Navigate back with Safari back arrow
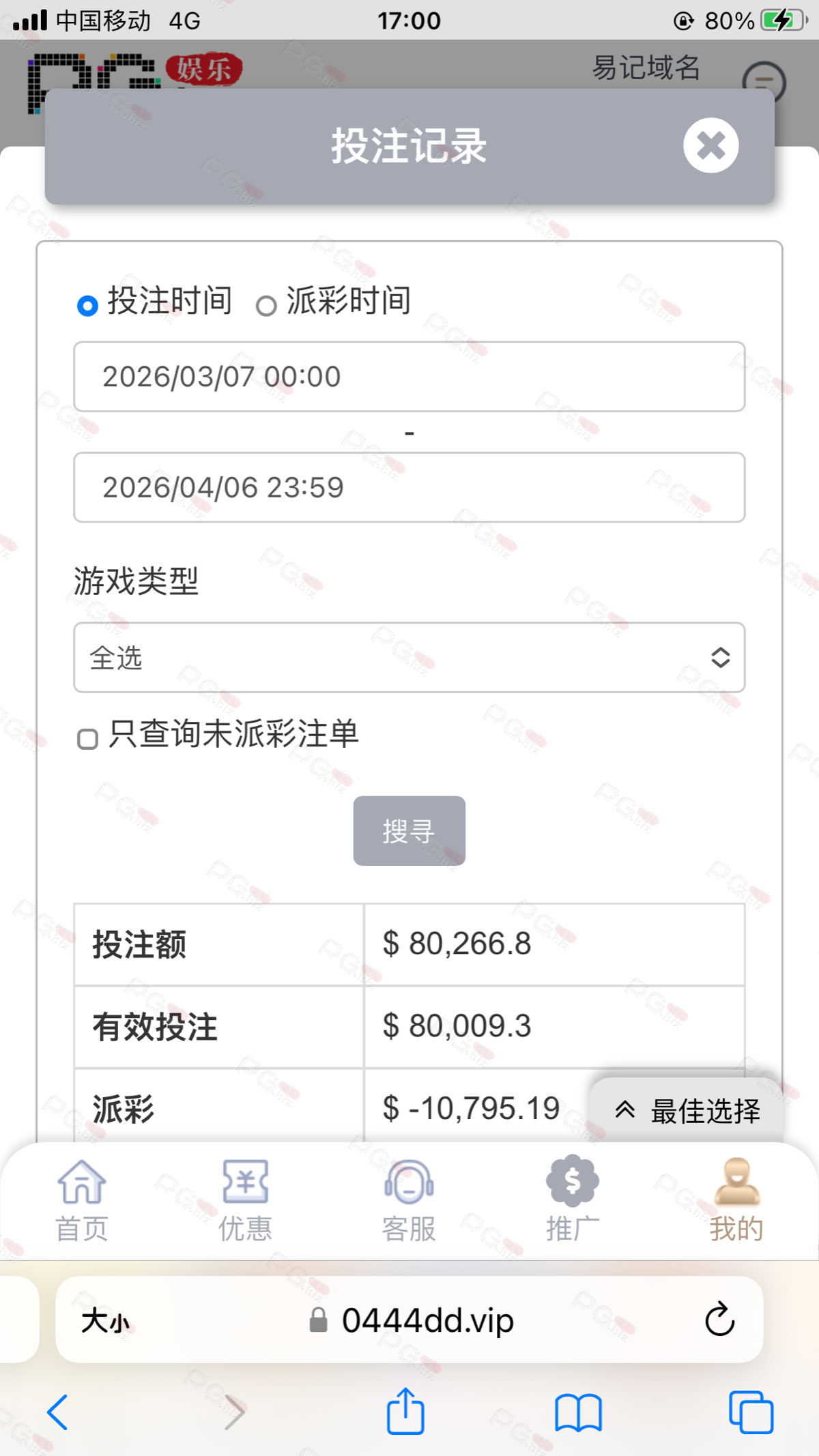The height and width of the screenshot is (1456, 819). click(58, 1412)
